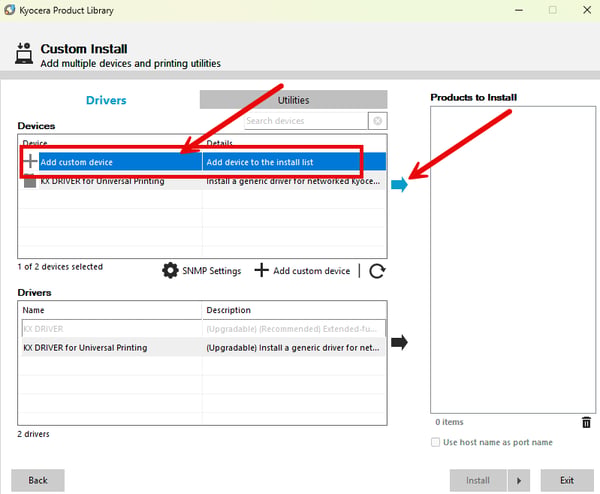The height and width of the screenshot is (494, 600).
Task: Clear the search devices field with X icon
Action: click(378, 121)
